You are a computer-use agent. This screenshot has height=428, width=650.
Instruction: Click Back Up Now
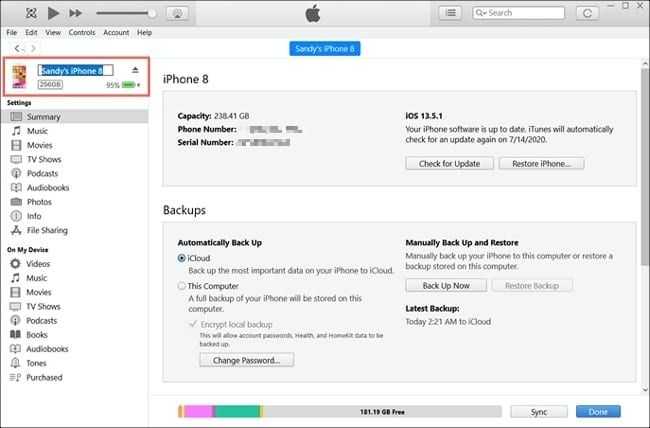446,285
